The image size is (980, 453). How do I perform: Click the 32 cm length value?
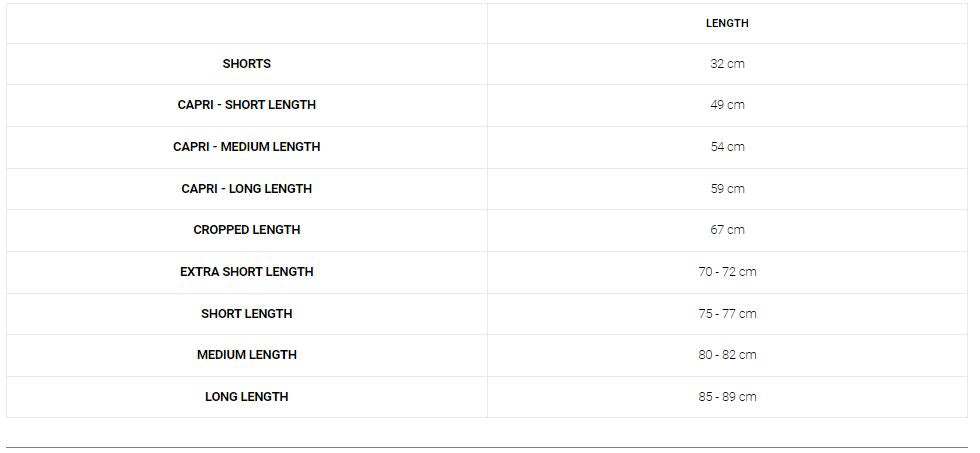(727, 64)
